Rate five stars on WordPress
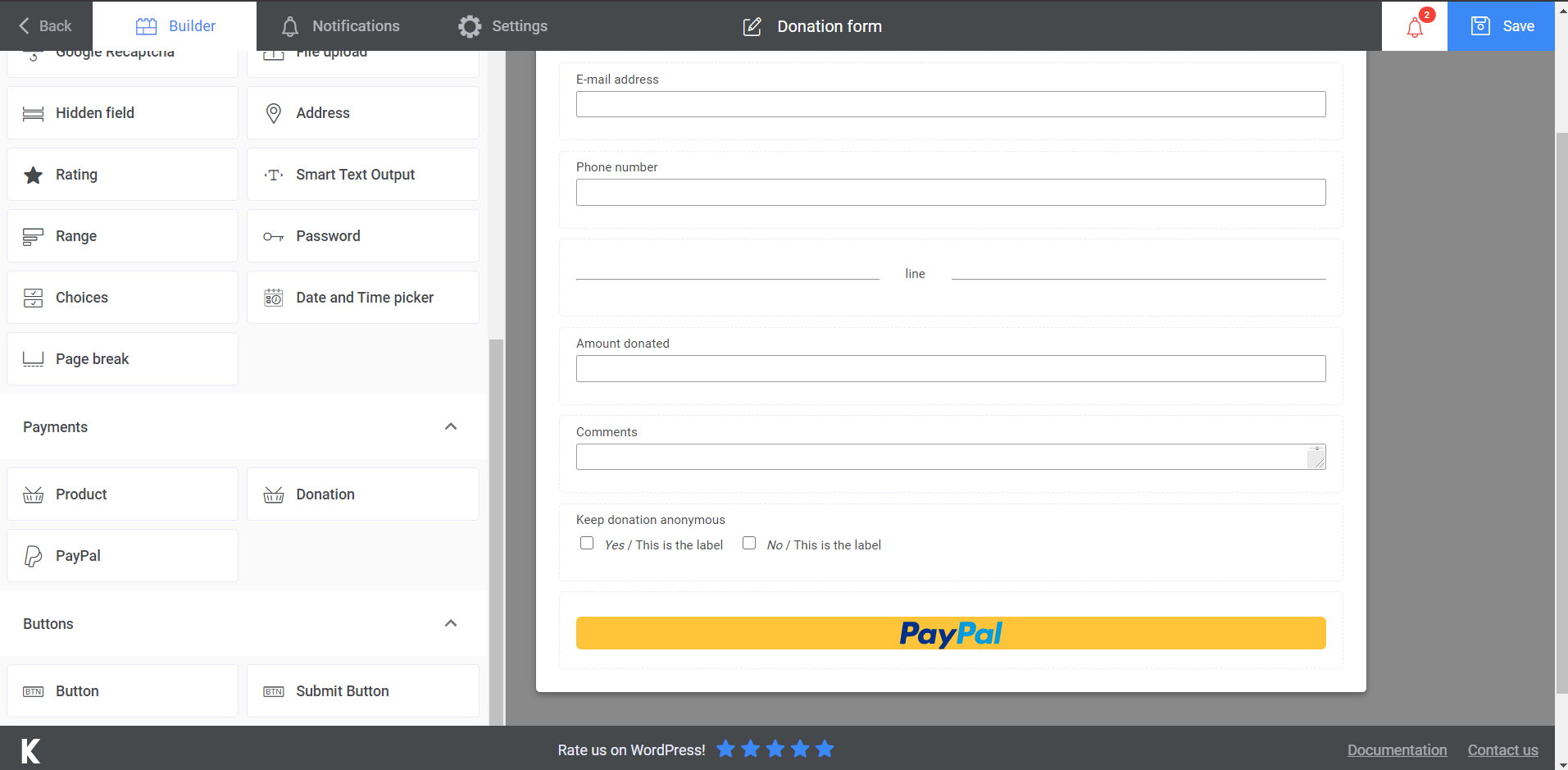1568x770 pixels. point(824,748)
